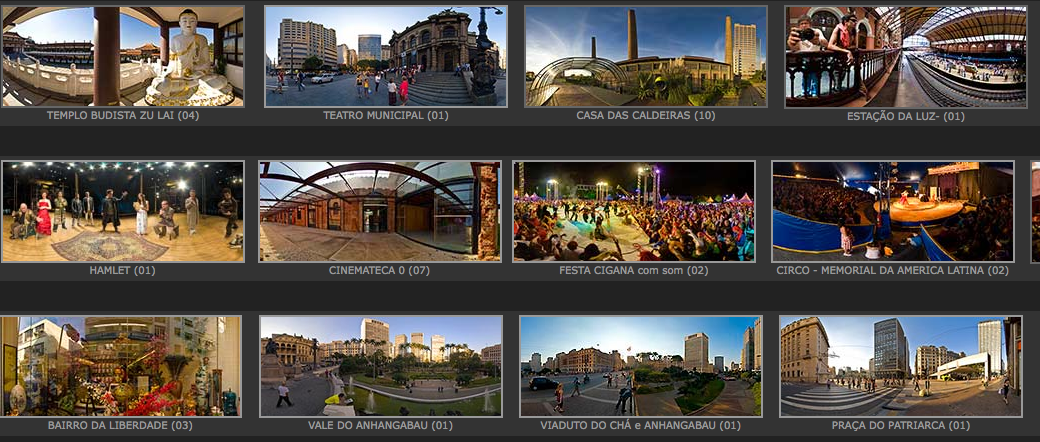
Task: Click the "PRAÇA DO PATRIARCA (01)" caption
Action: [900, 426]
